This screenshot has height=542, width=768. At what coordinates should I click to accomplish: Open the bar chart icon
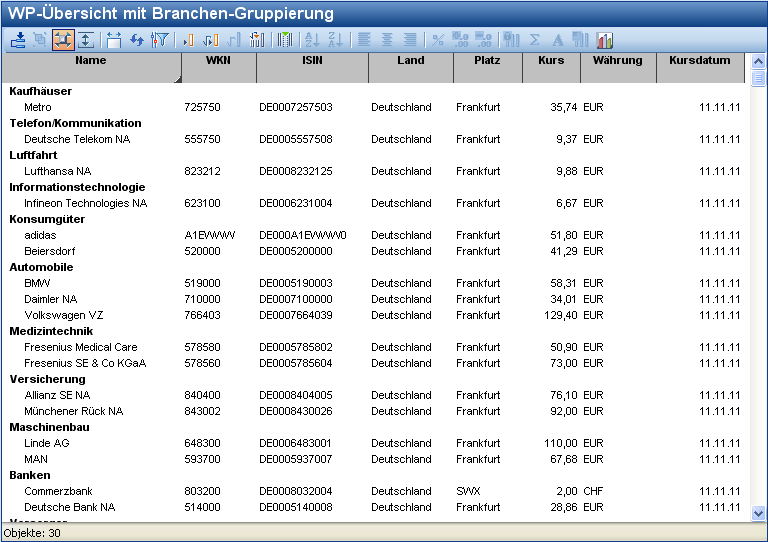[x=605, y=40]
